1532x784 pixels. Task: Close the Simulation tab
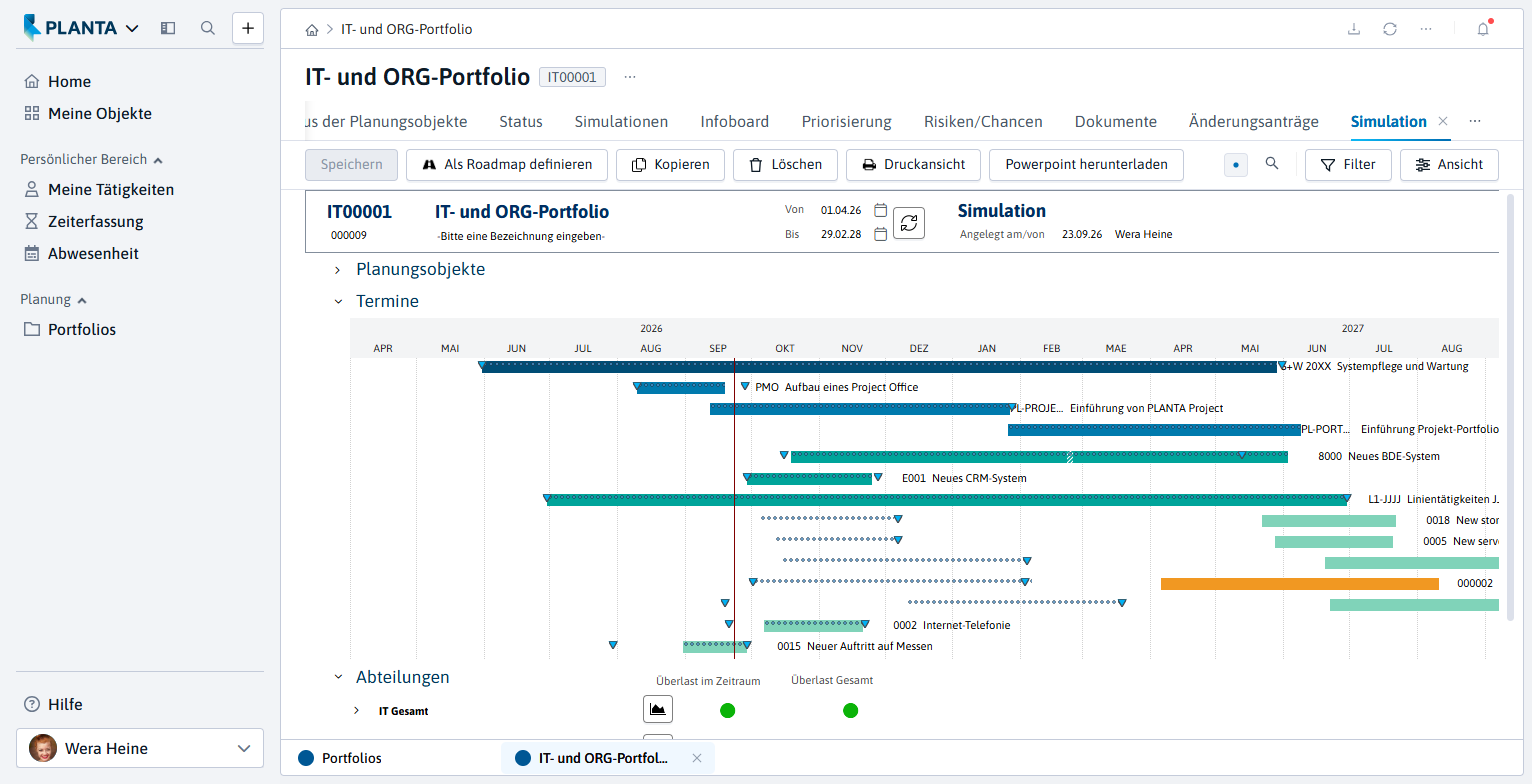1443,121
